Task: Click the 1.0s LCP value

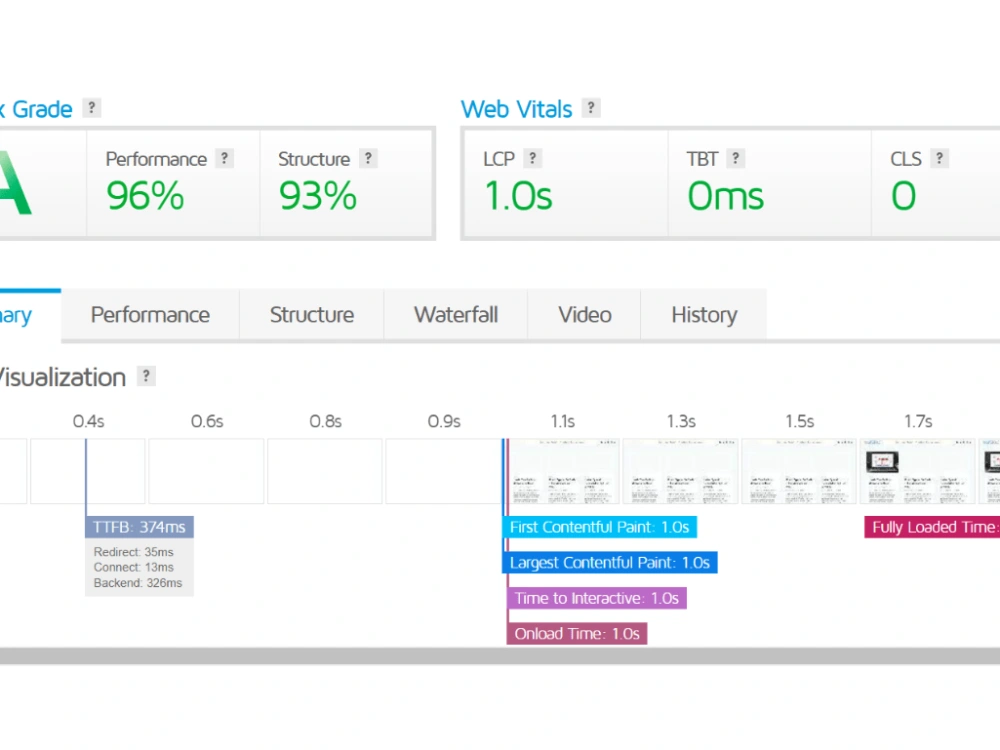Action: tap(518, 196)
